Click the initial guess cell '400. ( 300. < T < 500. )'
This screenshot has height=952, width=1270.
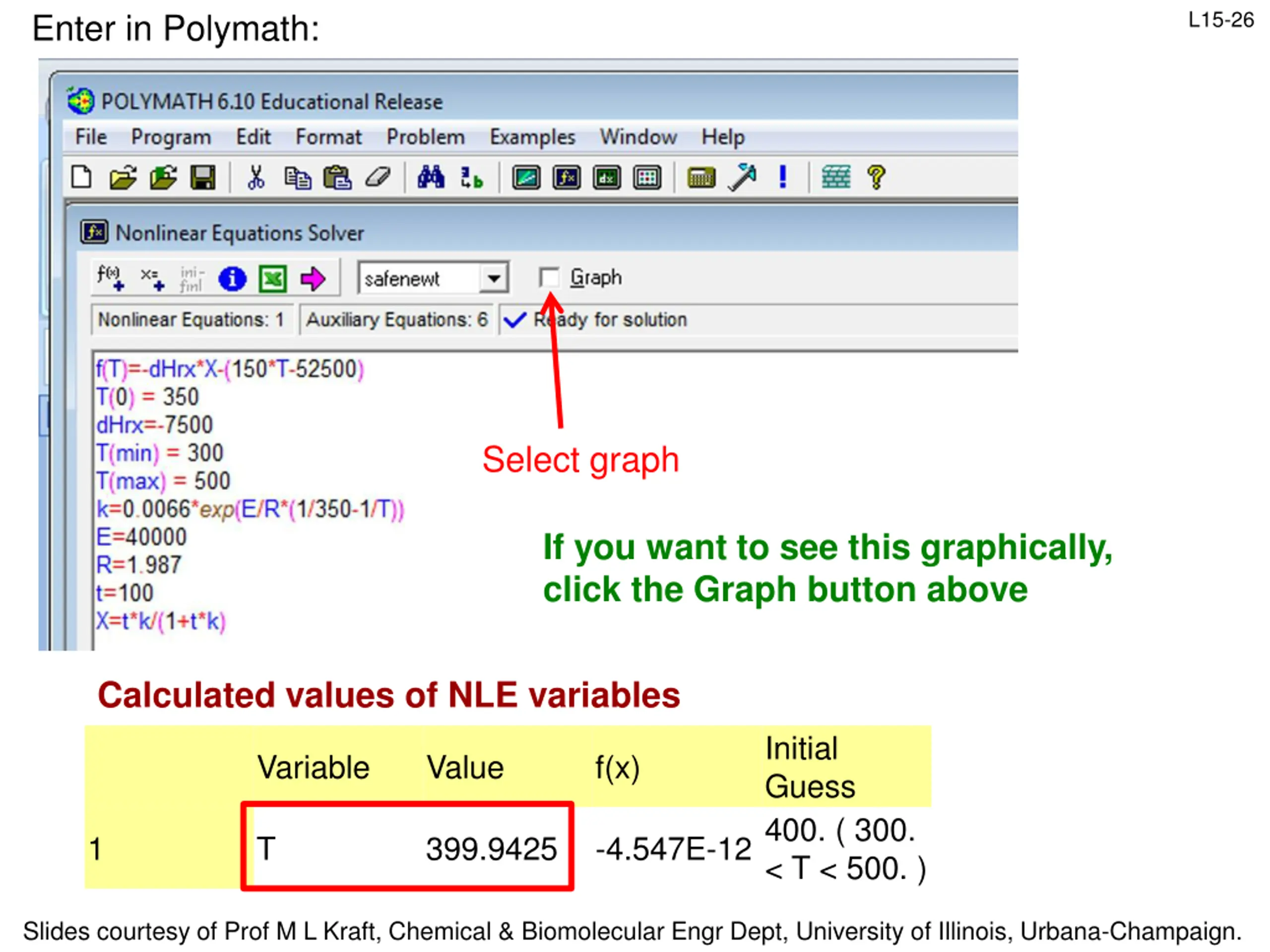845,849
